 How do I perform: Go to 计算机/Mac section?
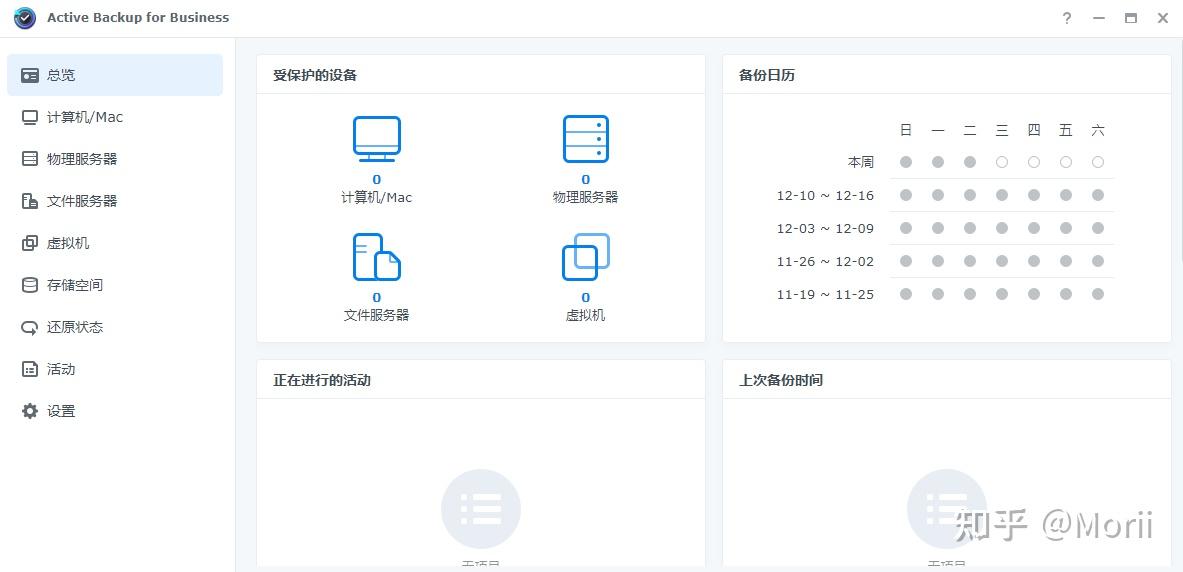click(115, 117)
